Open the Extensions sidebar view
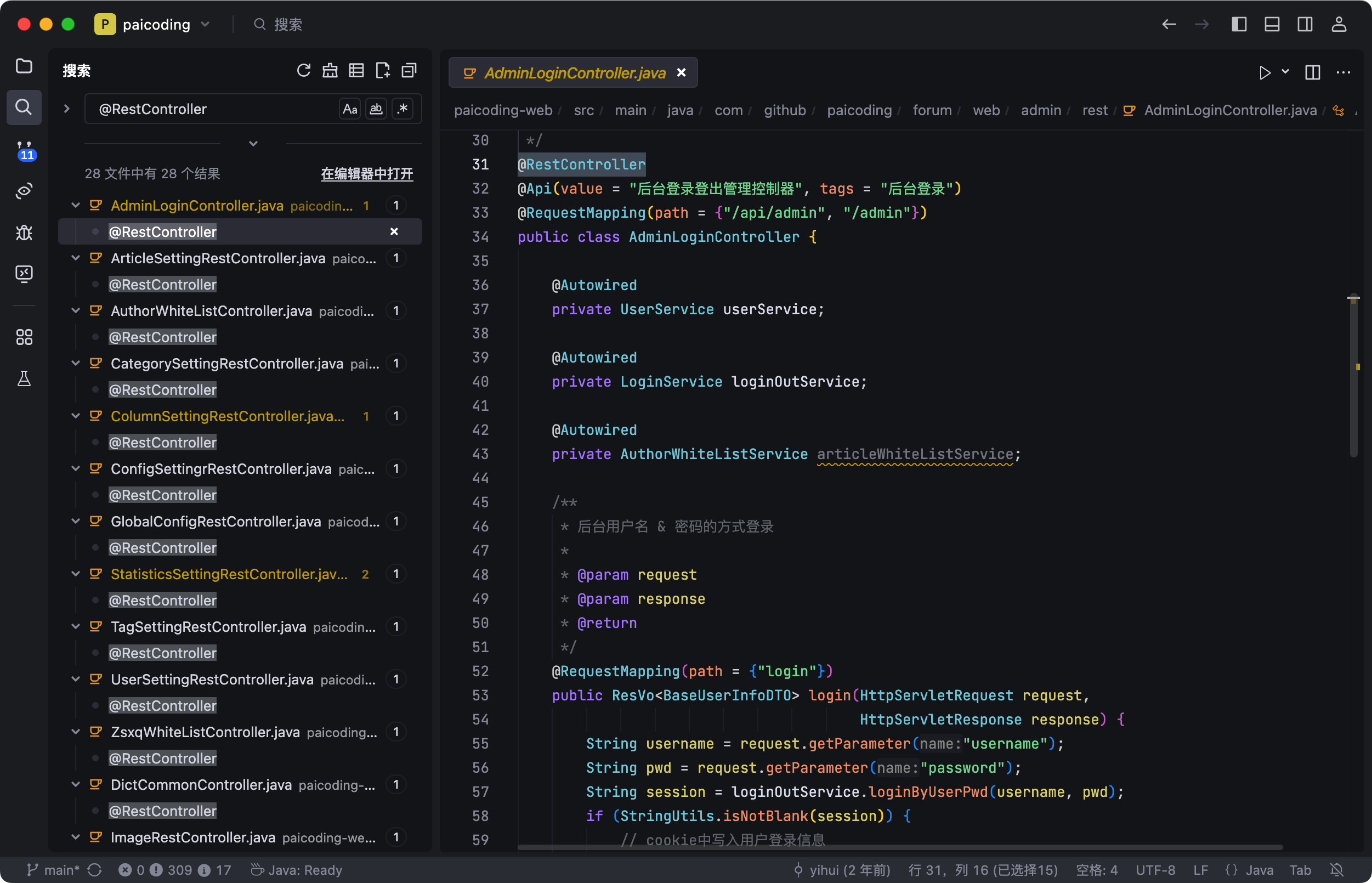This screenshot has height=883, width=1372. (x=24, y=337)
